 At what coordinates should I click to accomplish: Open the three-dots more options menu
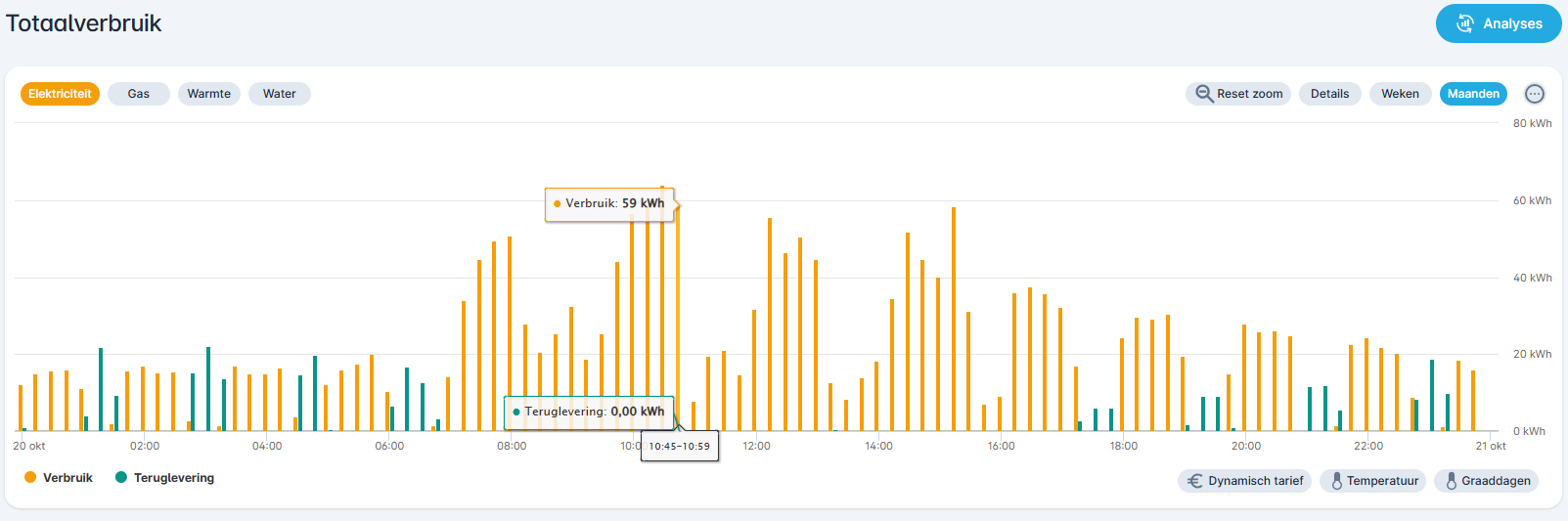tap(1535, 94)
